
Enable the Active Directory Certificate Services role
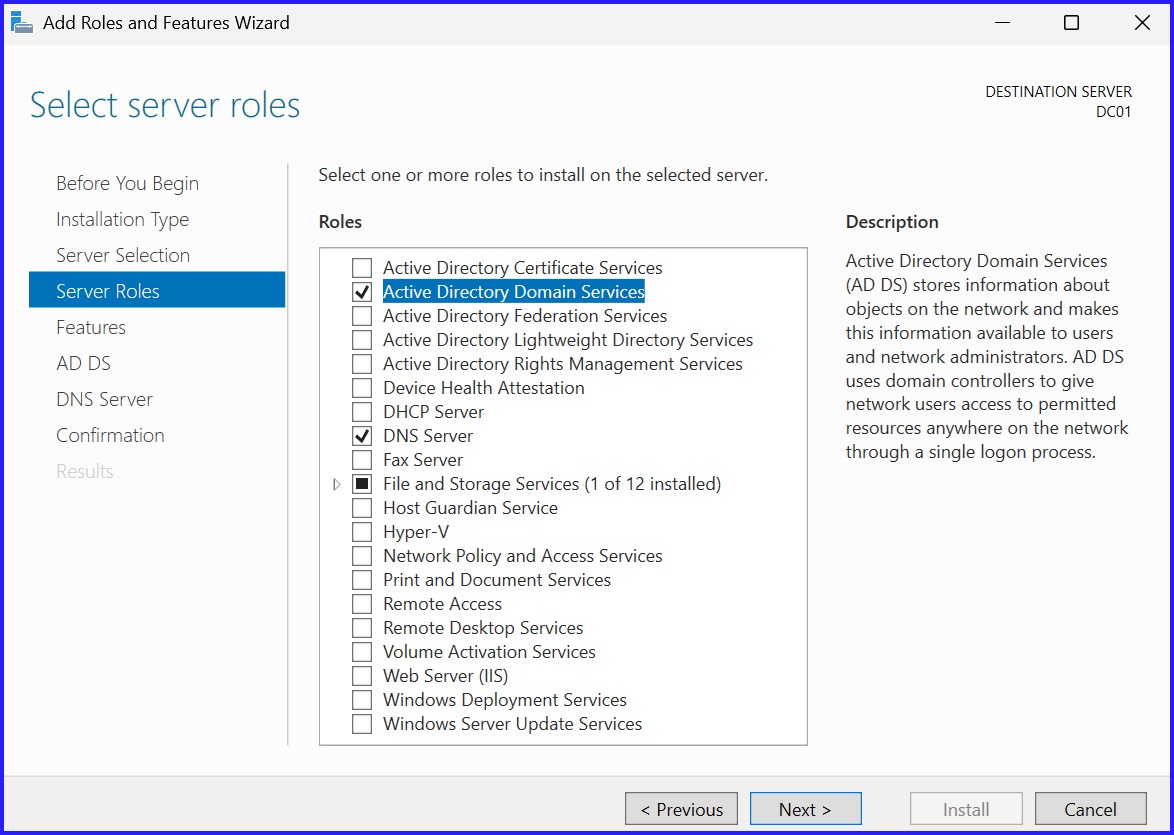(x=363, y=267)
